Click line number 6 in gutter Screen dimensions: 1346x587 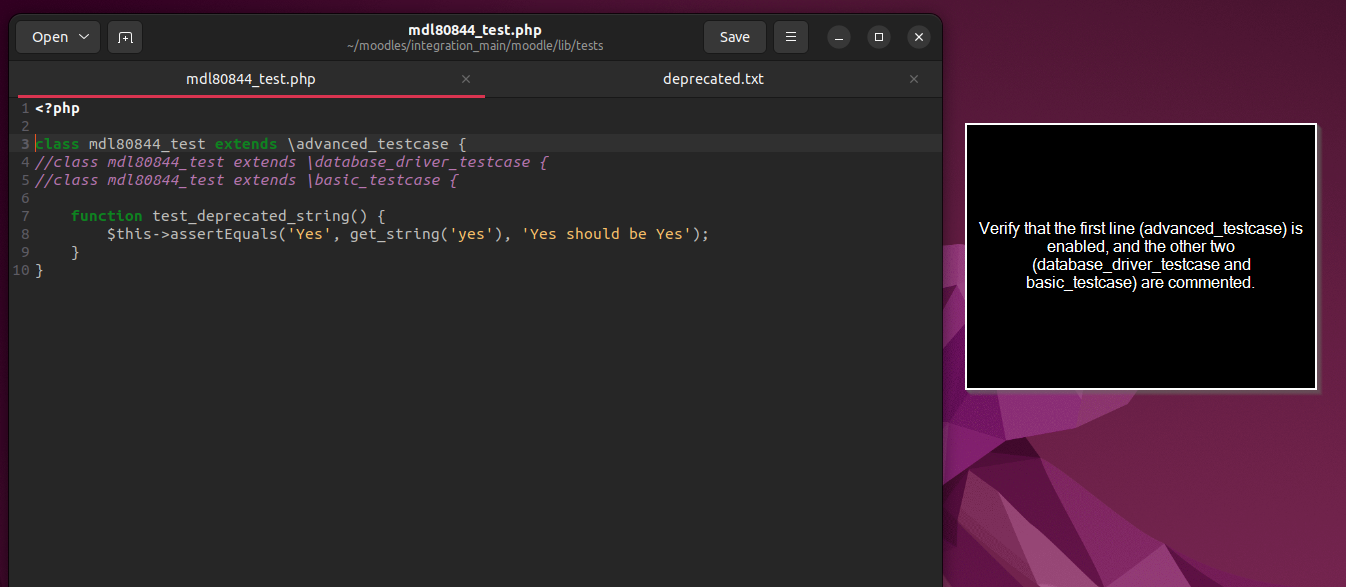25,198
